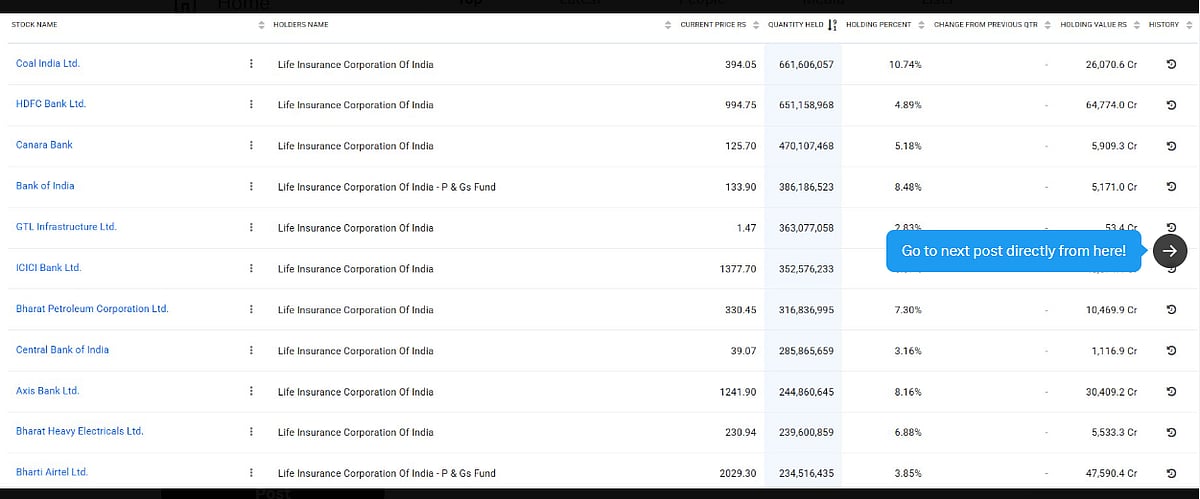Viewport: 1200px width, 499px height.
Task: Open three-dot menu for ICICI Bank Ltd.
Action: point(251,269)
